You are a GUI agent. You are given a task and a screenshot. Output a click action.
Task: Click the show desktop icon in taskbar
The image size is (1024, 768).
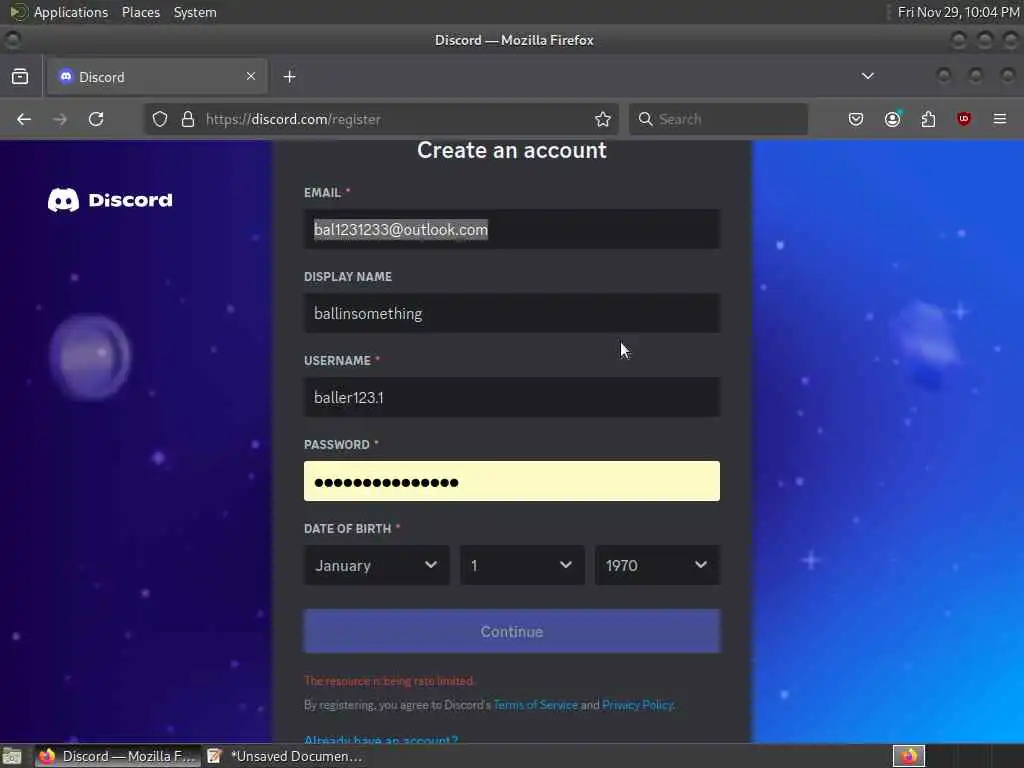click(12, 756)
